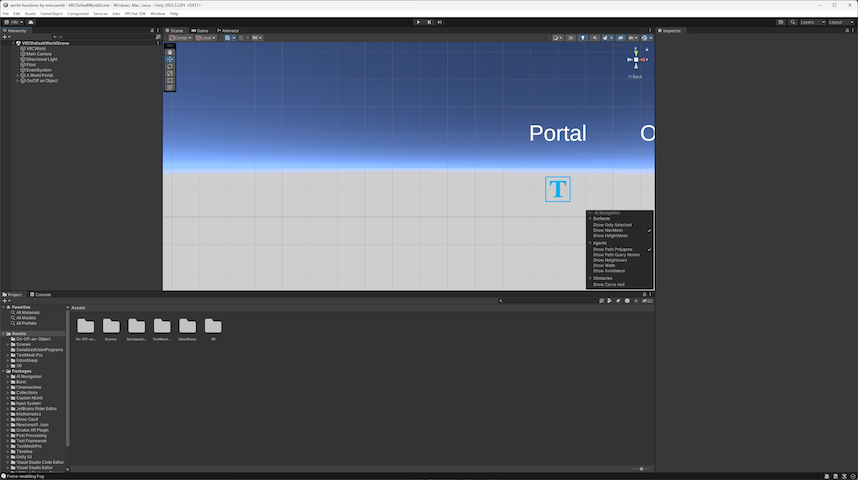Open the Layout dropdown

tap(838, 21)
